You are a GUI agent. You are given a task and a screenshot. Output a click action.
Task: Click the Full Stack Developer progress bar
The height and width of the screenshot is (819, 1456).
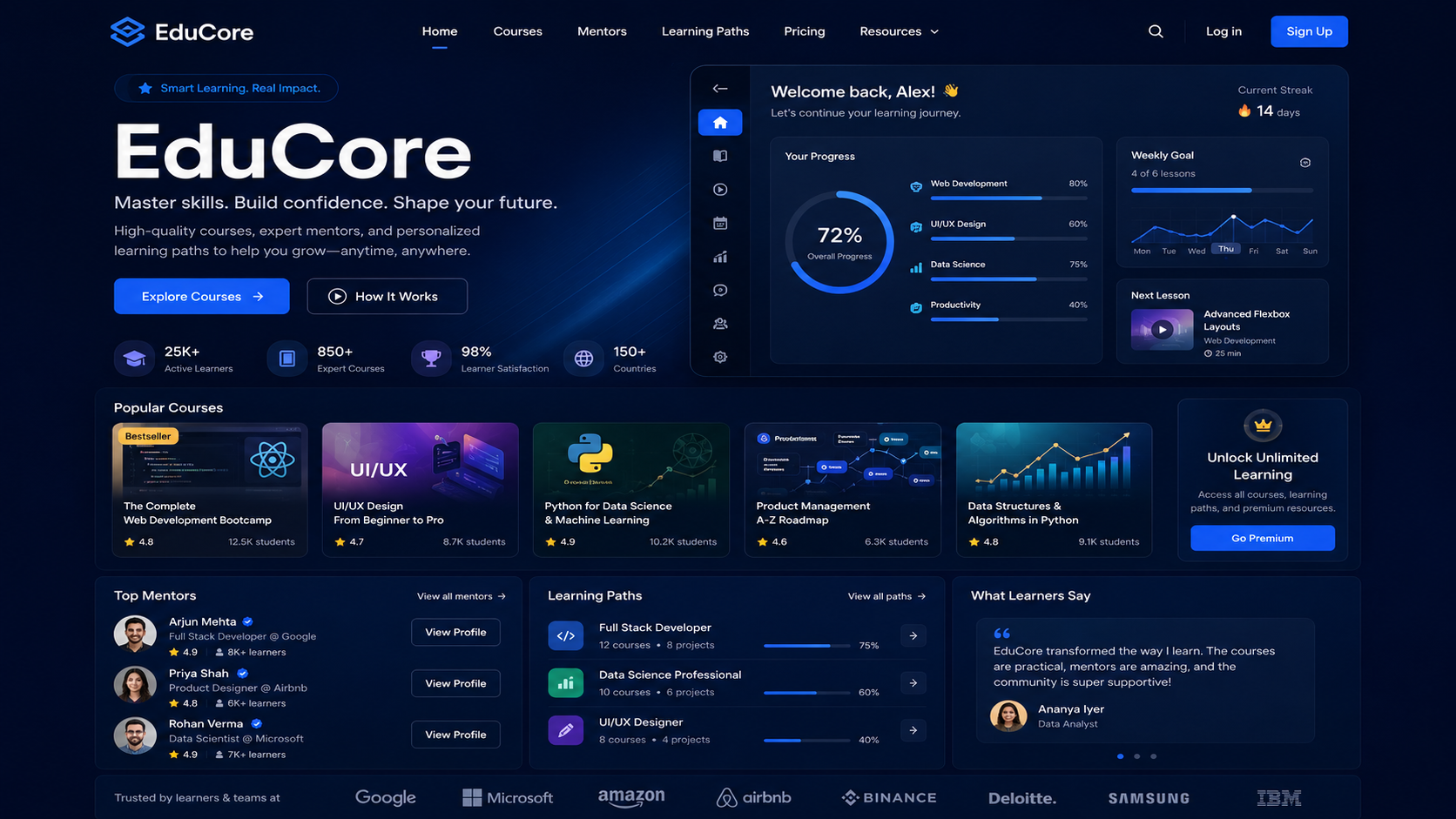pyautogui.click(x=807, y=646)
